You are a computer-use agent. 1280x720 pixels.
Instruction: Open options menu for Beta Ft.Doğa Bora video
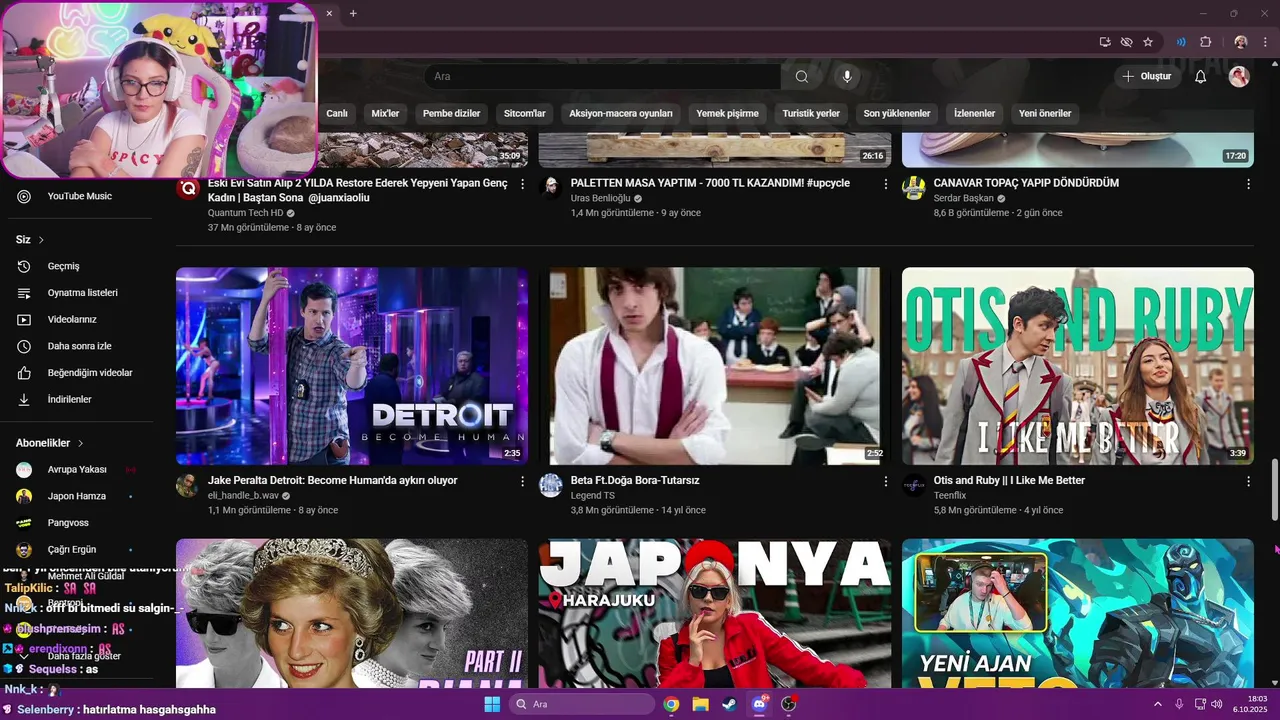[x=885, y=481]
